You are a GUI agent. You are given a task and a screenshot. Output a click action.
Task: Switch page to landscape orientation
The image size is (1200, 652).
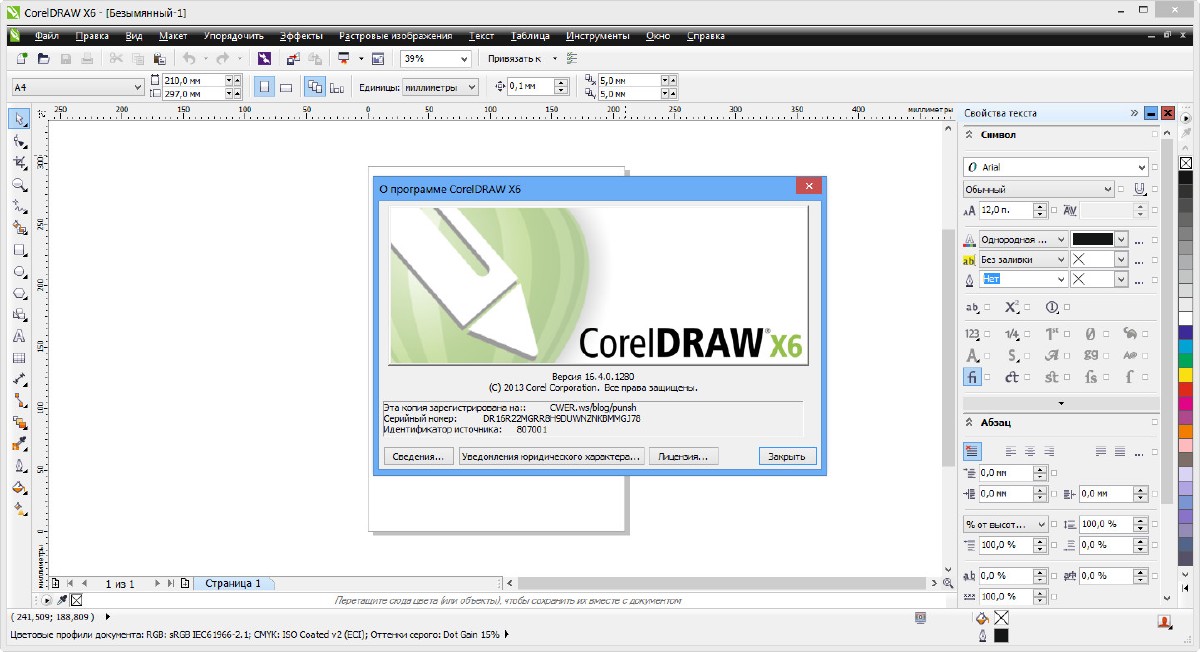tap(286, 87)
